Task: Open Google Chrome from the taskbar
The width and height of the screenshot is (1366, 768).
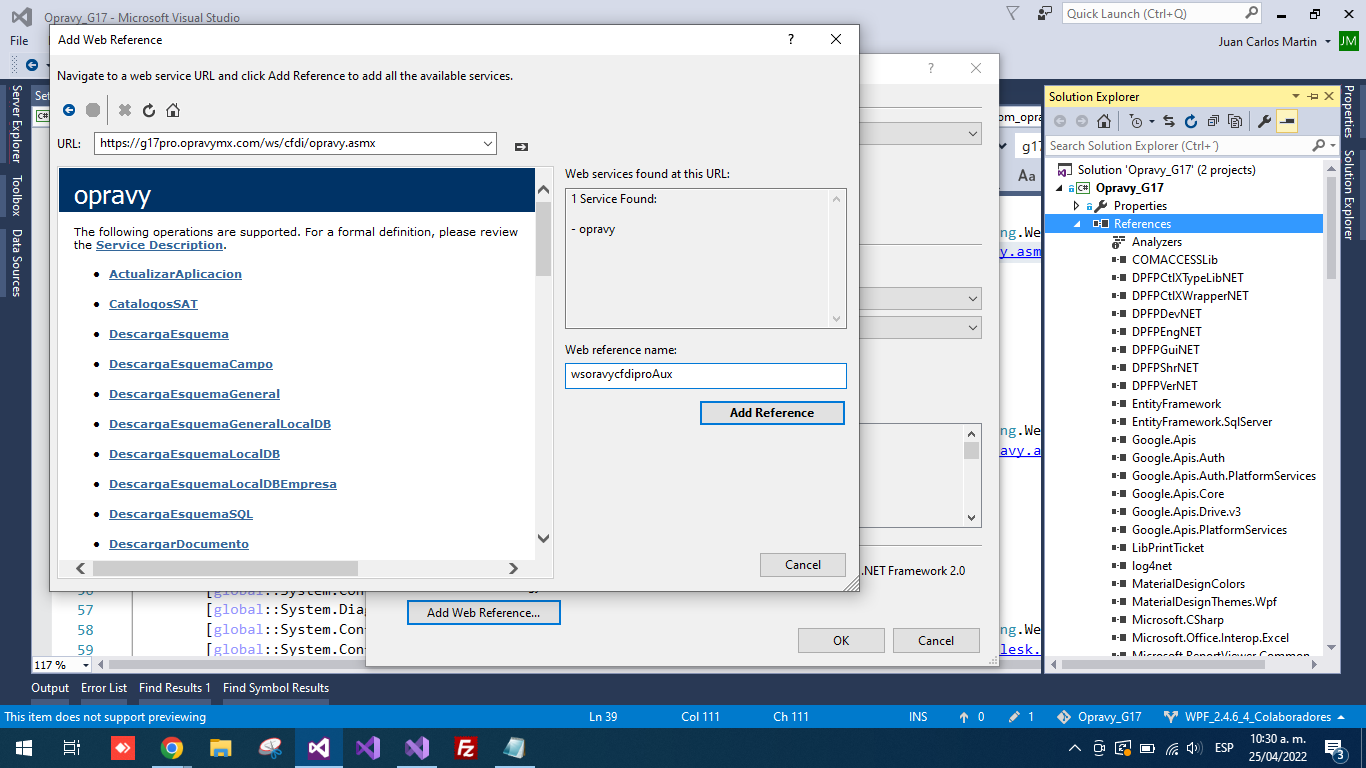Action: 172,747
